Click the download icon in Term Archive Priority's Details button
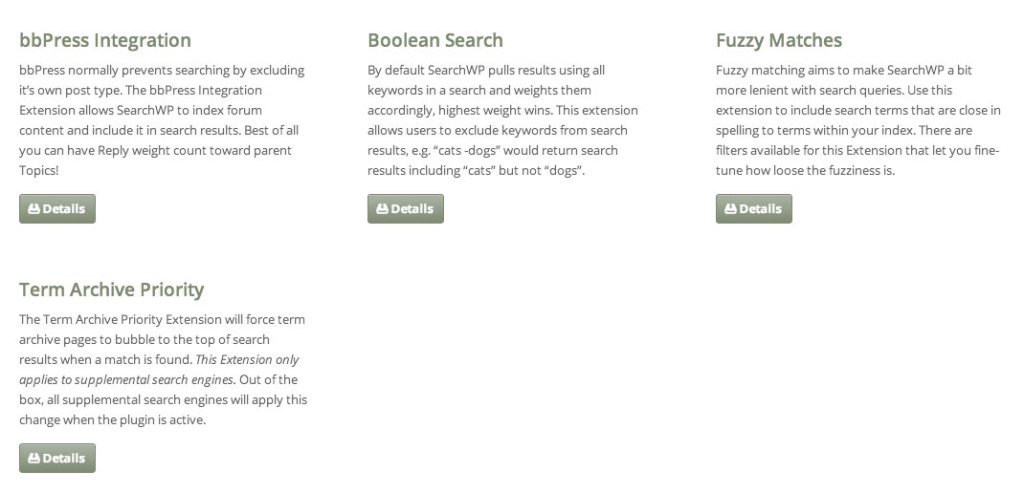1024x493 pixels. click(x=34, y=458)
